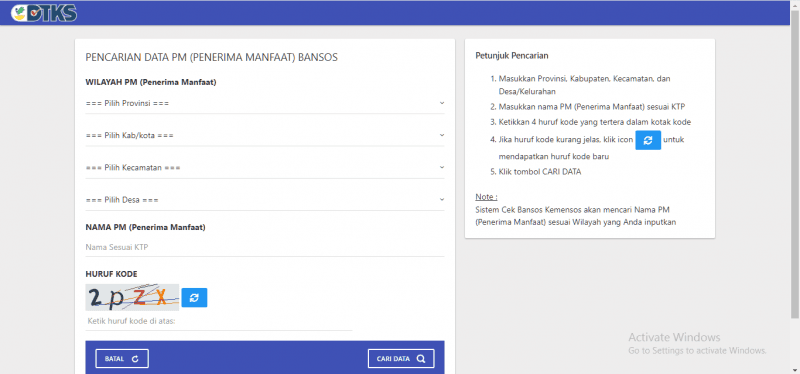The image size is (800, 374).
Task: Click the Note : text
Action: coord(486,197)
